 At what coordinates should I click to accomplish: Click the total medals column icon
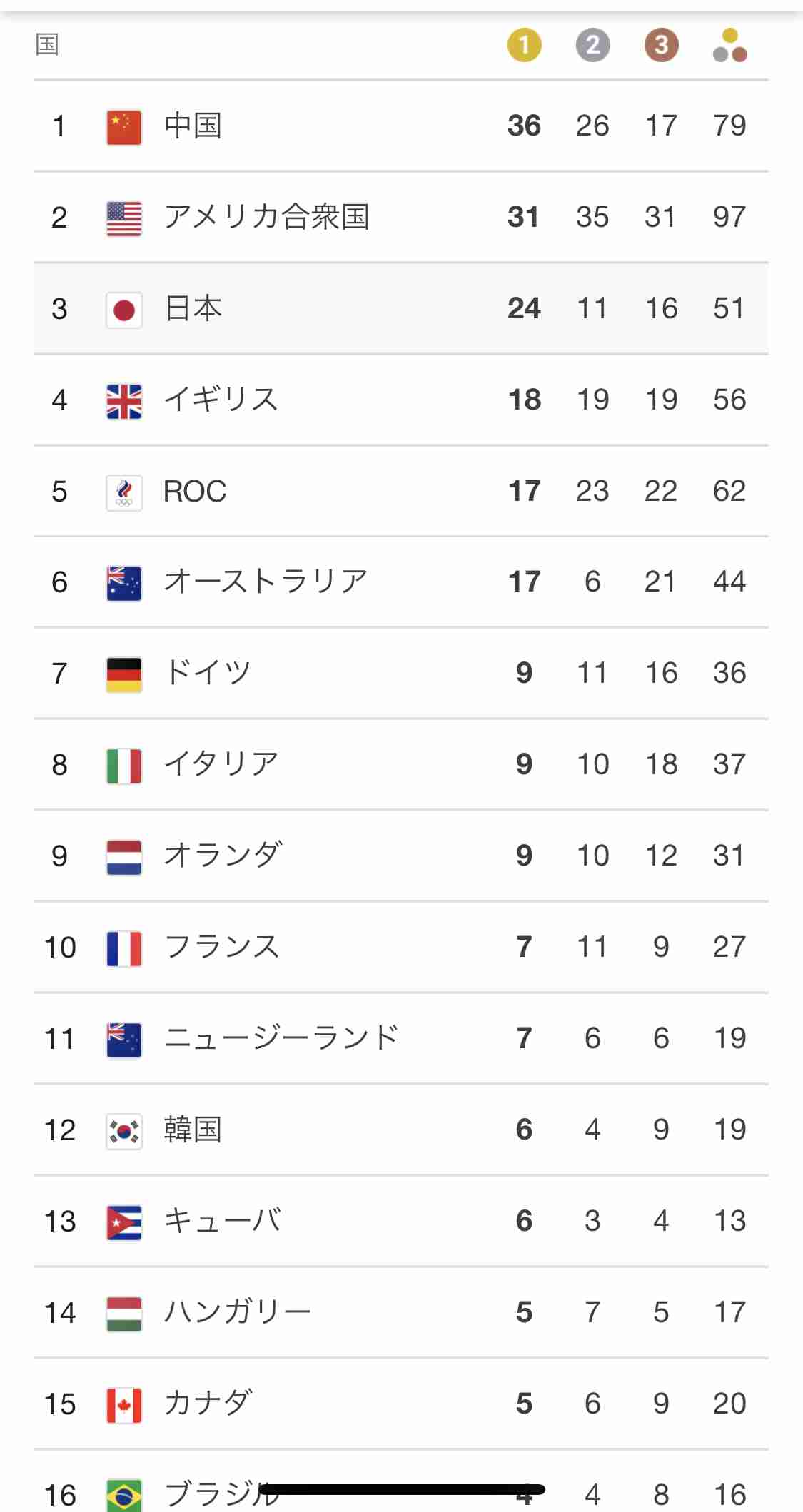click(729, 45)
